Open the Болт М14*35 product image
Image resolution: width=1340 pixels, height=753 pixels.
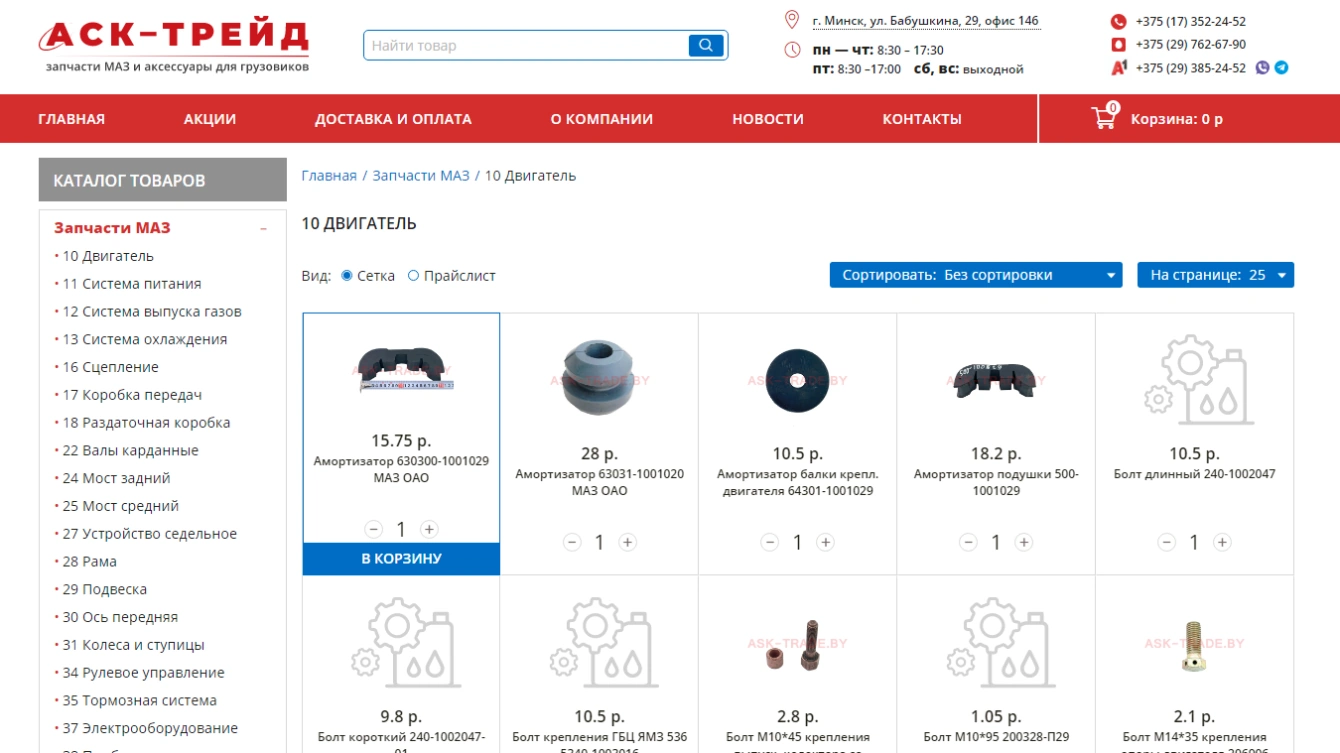click(1194, 648)
